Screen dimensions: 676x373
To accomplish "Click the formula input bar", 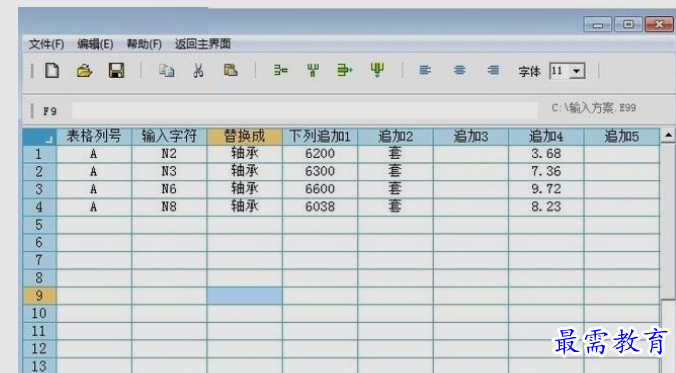I will click(x=304, y=110).
